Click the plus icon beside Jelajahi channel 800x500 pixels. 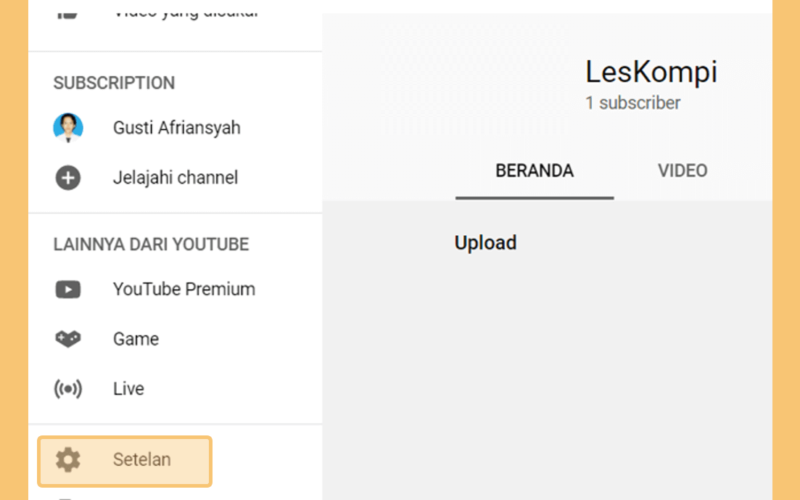(x=68, y=178)
